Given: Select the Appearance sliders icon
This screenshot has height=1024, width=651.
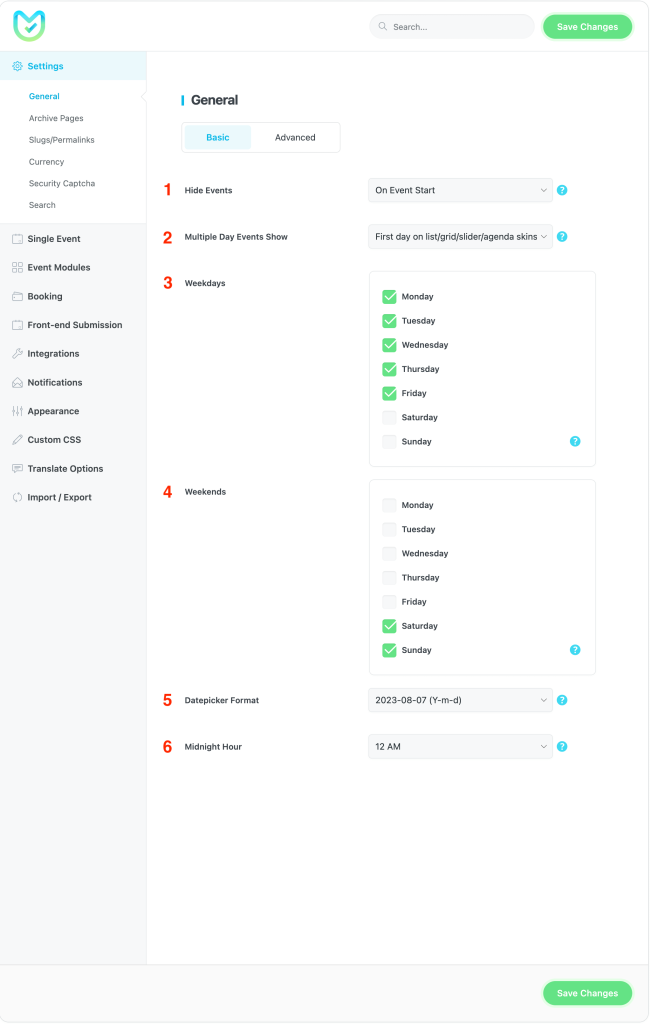Looking at the screenshot, I should (x=18, y=411).
